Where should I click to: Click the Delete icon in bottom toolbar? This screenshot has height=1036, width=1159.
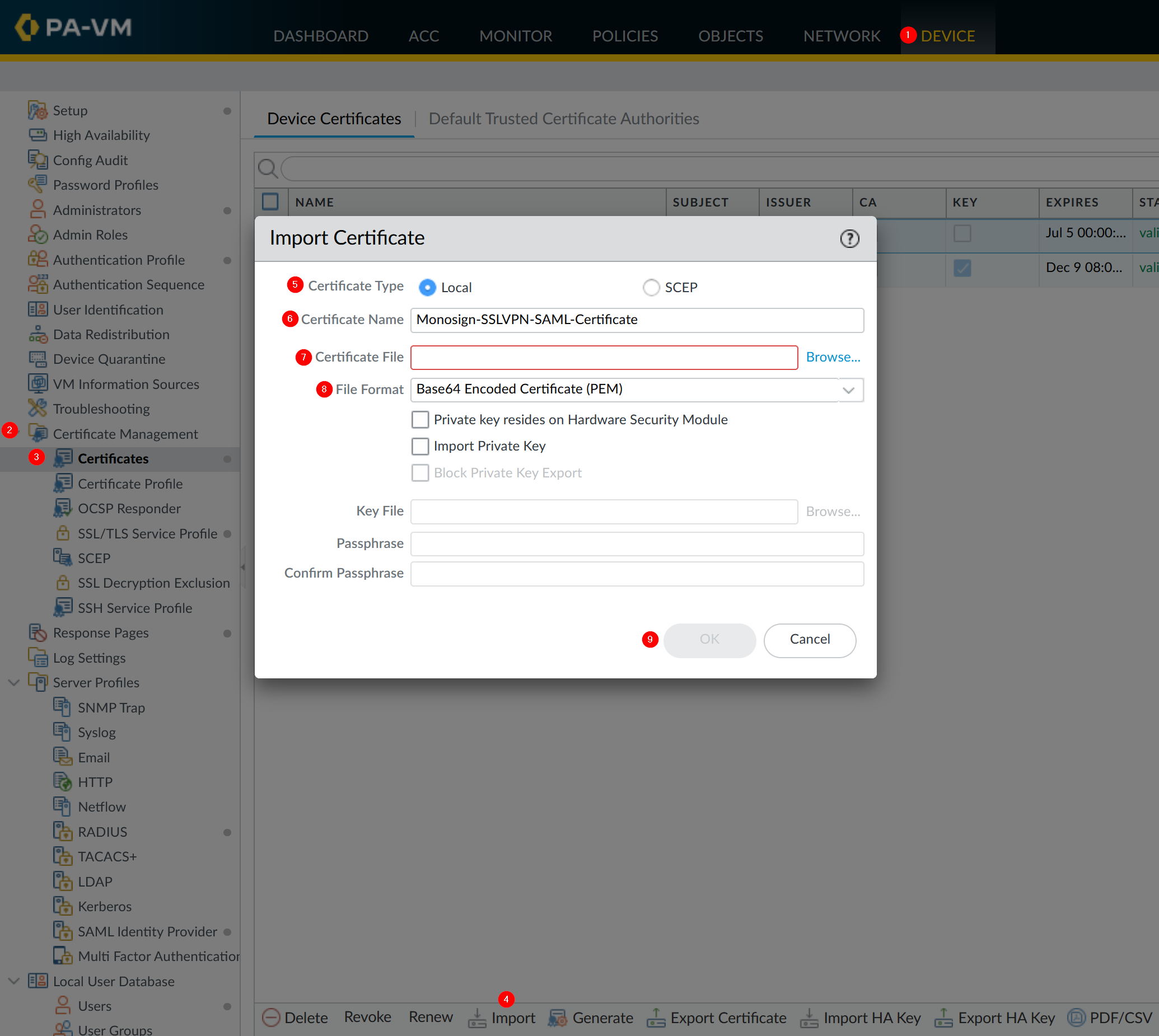[x=271, y=1018]
